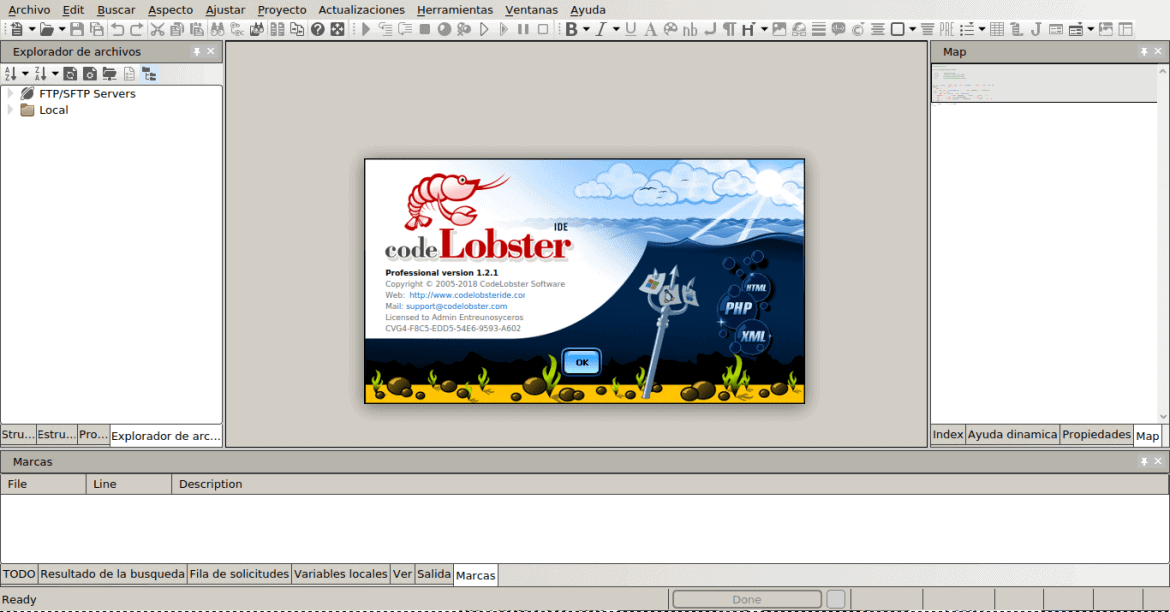Open the Ayuda menu
The image size is (1170, 612).
588,10
